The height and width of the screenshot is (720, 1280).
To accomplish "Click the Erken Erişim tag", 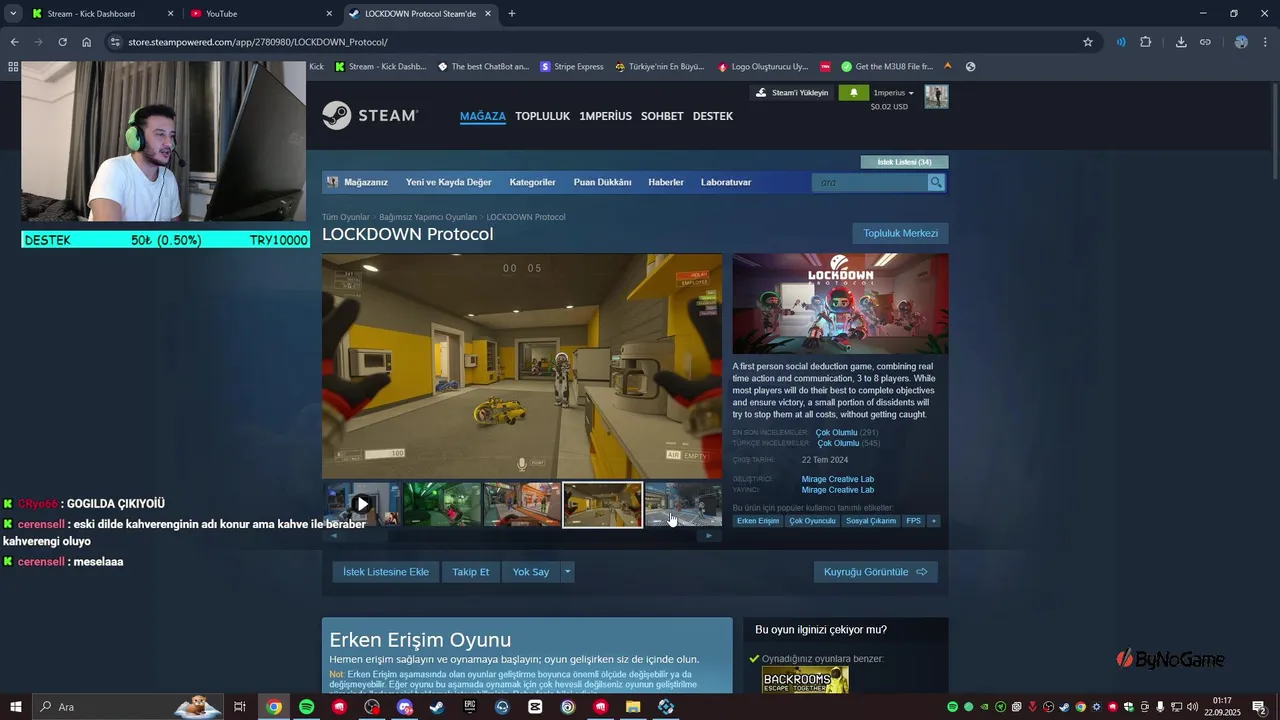I will (x=758, y=521).
